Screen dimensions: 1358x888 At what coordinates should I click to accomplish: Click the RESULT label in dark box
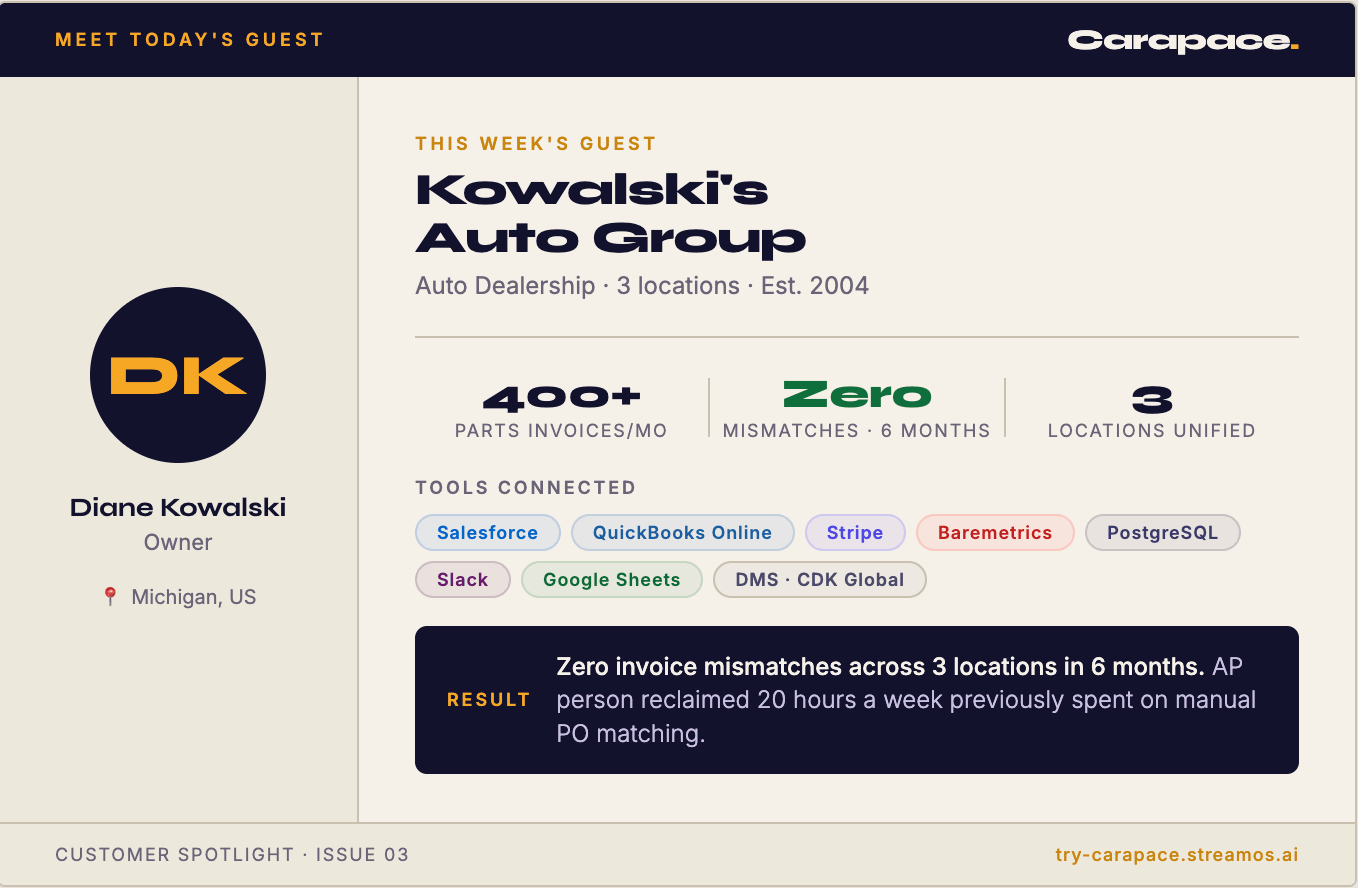[x=488, y=700]
